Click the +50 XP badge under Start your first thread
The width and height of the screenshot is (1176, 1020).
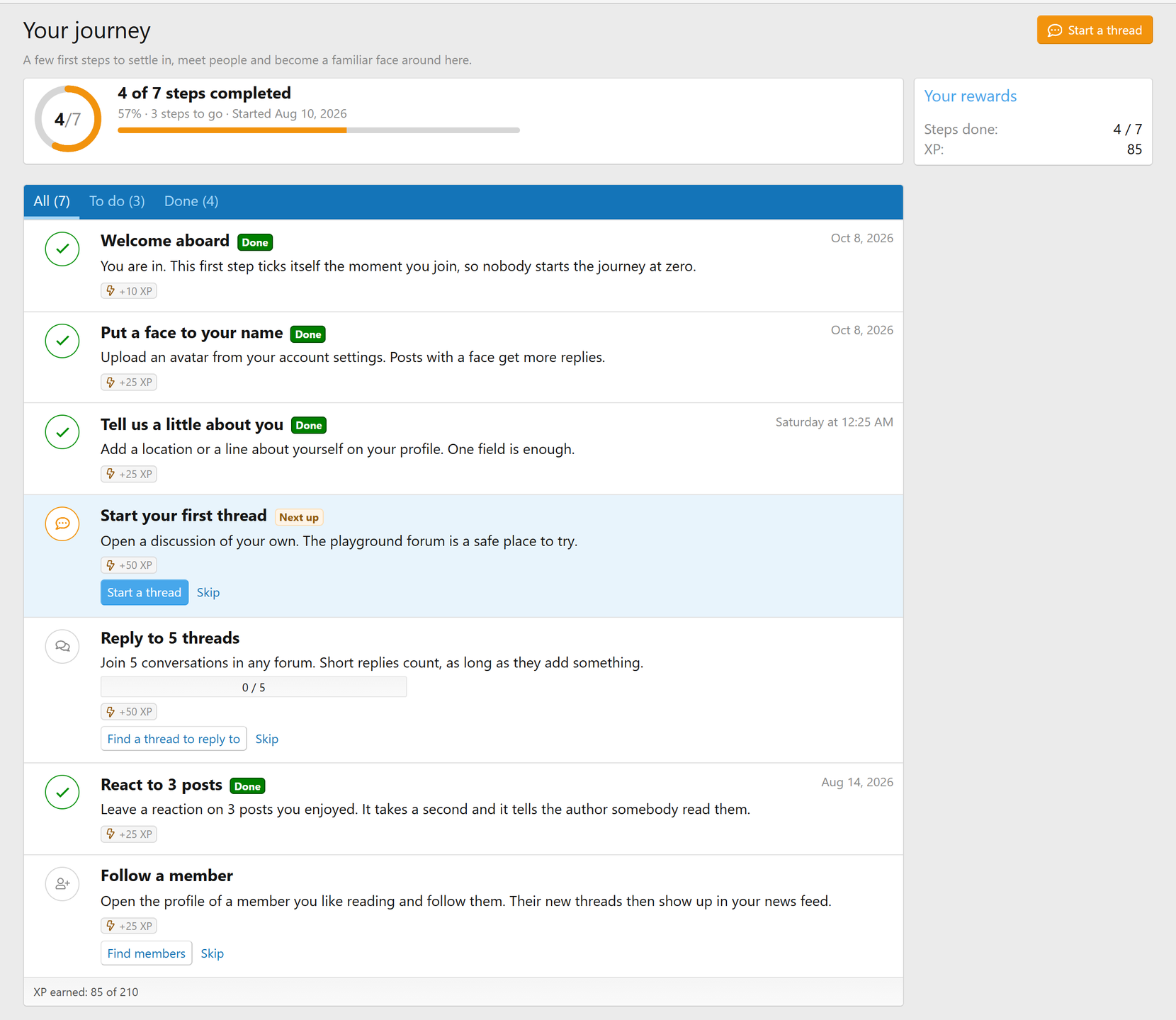pos(129,565)
